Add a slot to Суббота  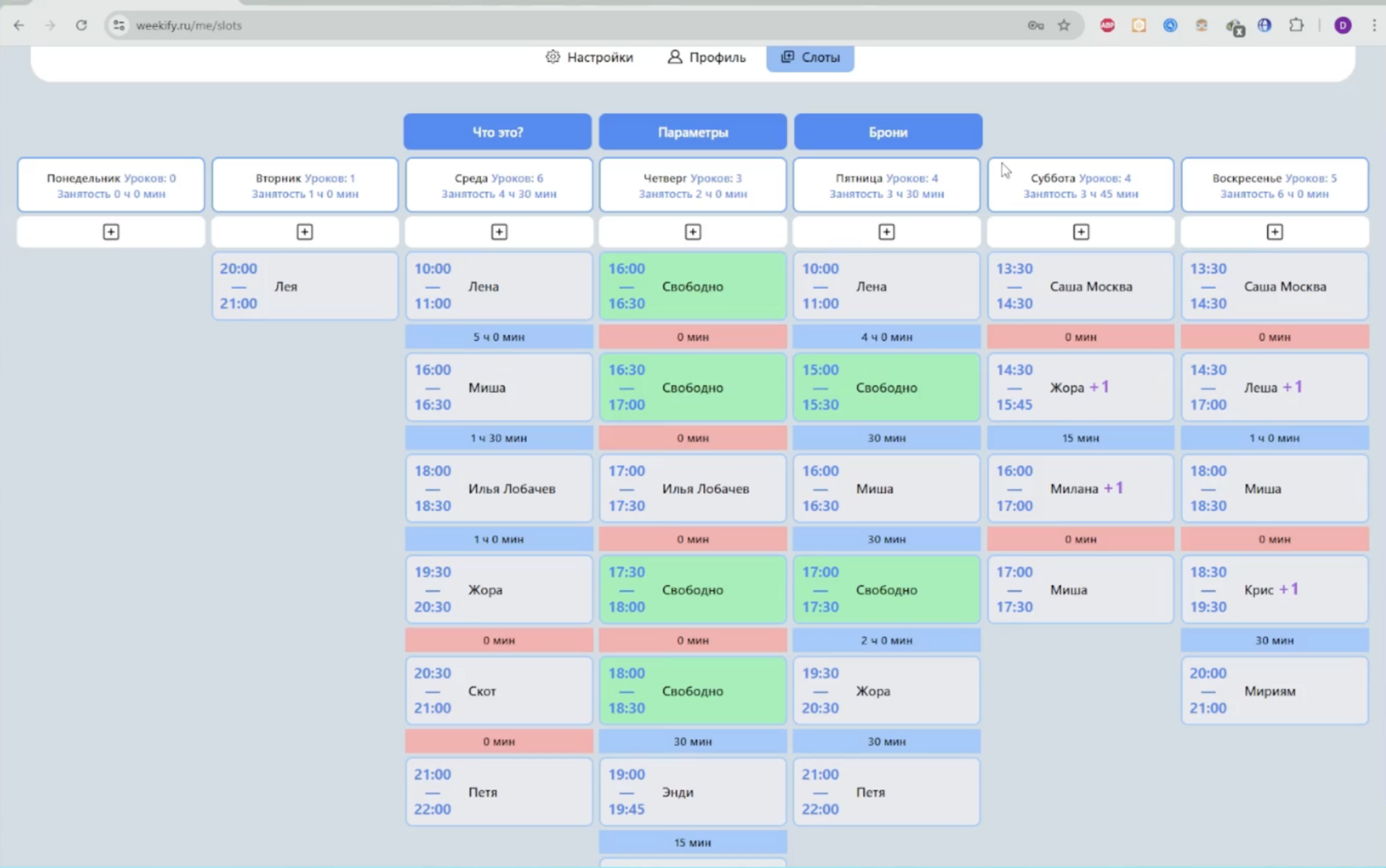pos(1081,232)
